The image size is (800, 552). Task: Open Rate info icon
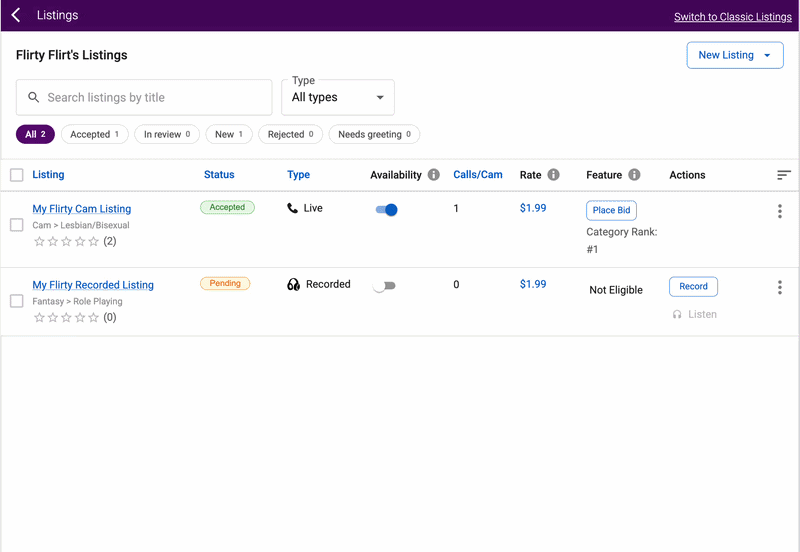click(x=554, y=174)
